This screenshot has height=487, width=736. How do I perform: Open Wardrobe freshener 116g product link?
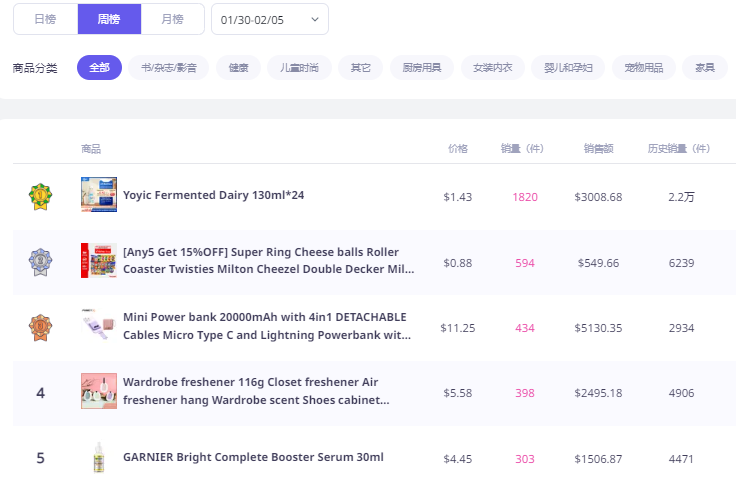tap(256, 391)
